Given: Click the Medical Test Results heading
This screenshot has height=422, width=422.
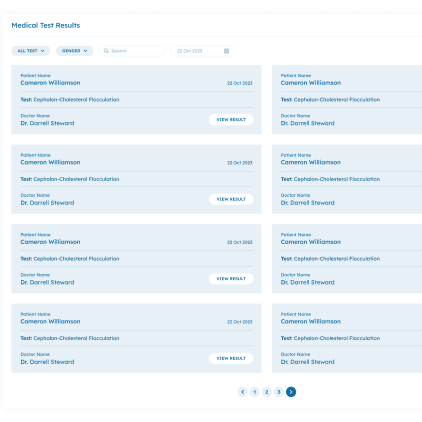Looking at the screenshot, I should coord(46,25).
